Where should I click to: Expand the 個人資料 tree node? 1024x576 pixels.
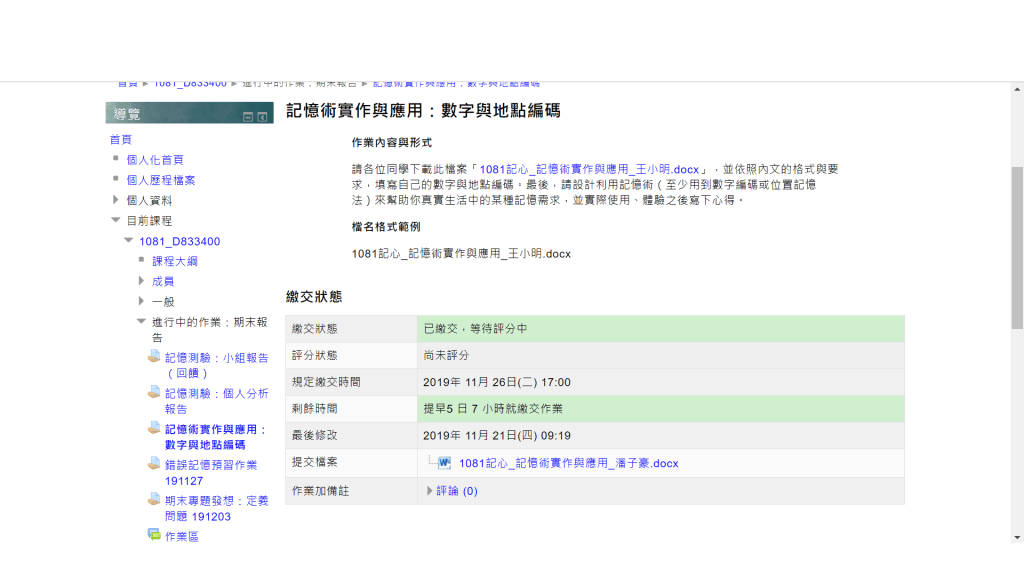tap(116, 200)
